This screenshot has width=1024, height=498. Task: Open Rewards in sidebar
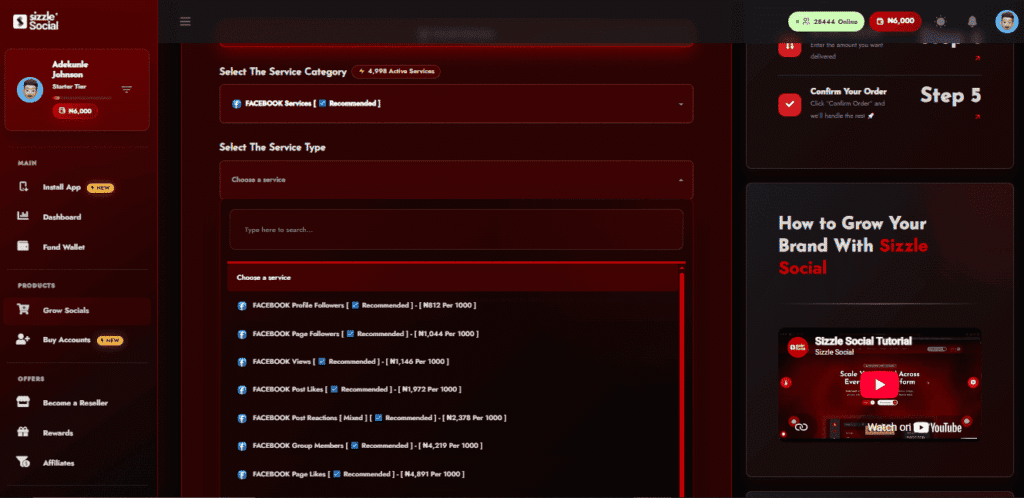[x=57, y=433]
